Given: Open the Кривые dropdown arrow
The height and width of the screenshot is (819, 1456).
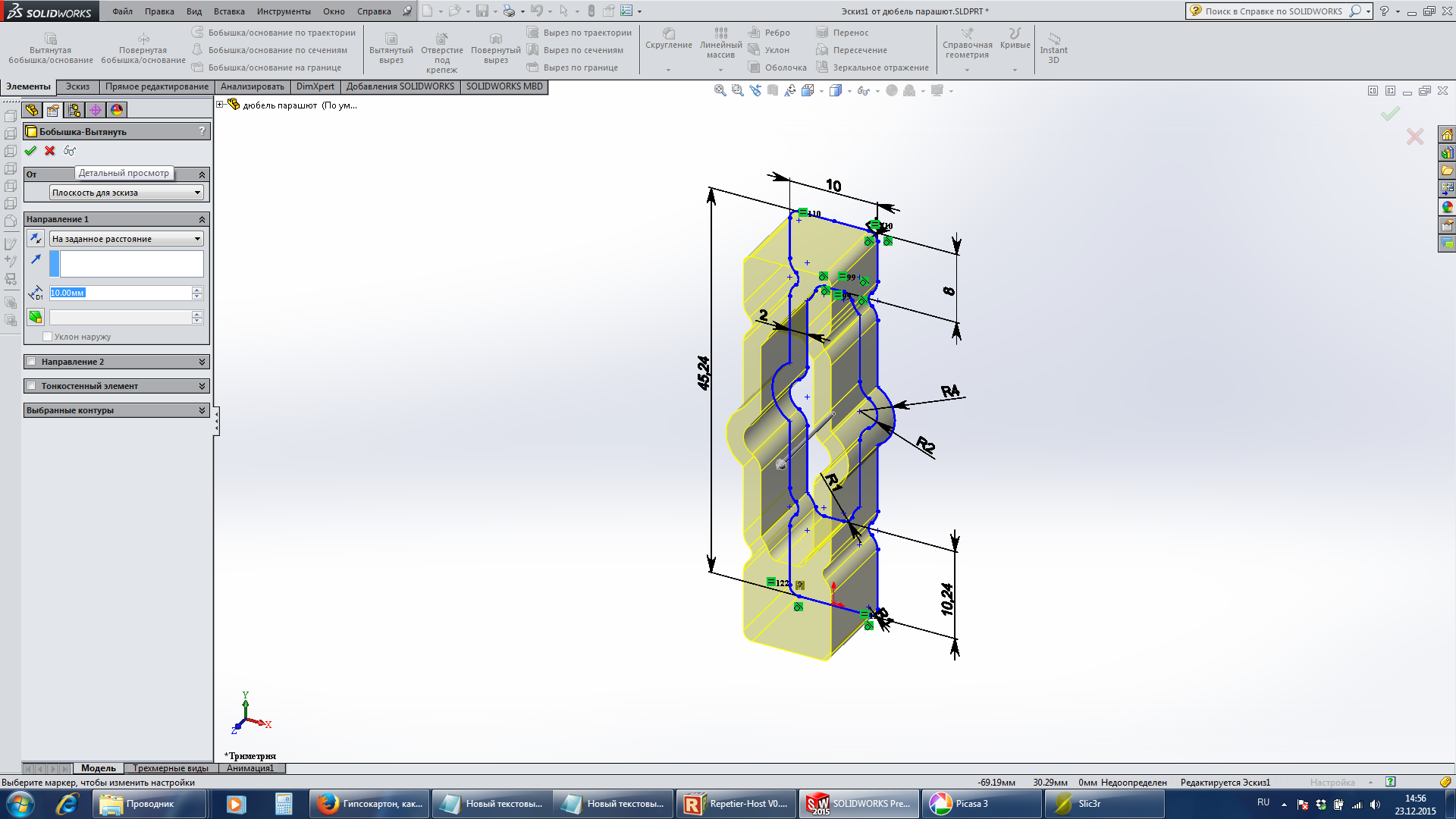Looking at the screenshot, I should [1015, 70].
